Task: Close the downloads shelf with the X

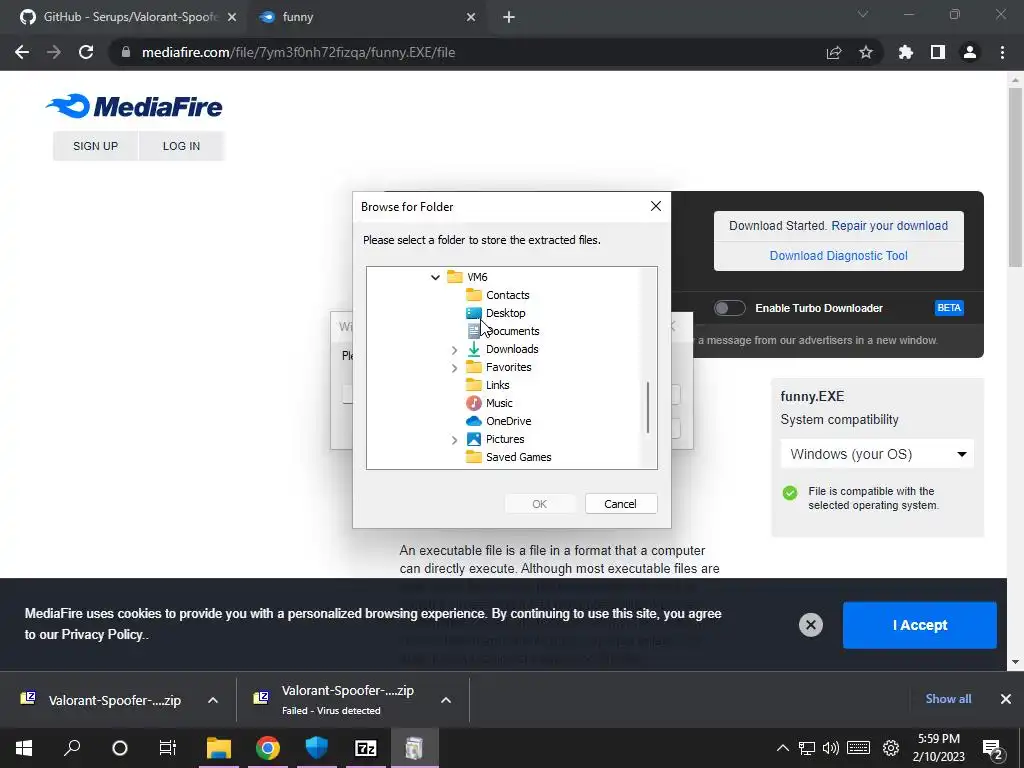Action: (x=1006, y=699)
